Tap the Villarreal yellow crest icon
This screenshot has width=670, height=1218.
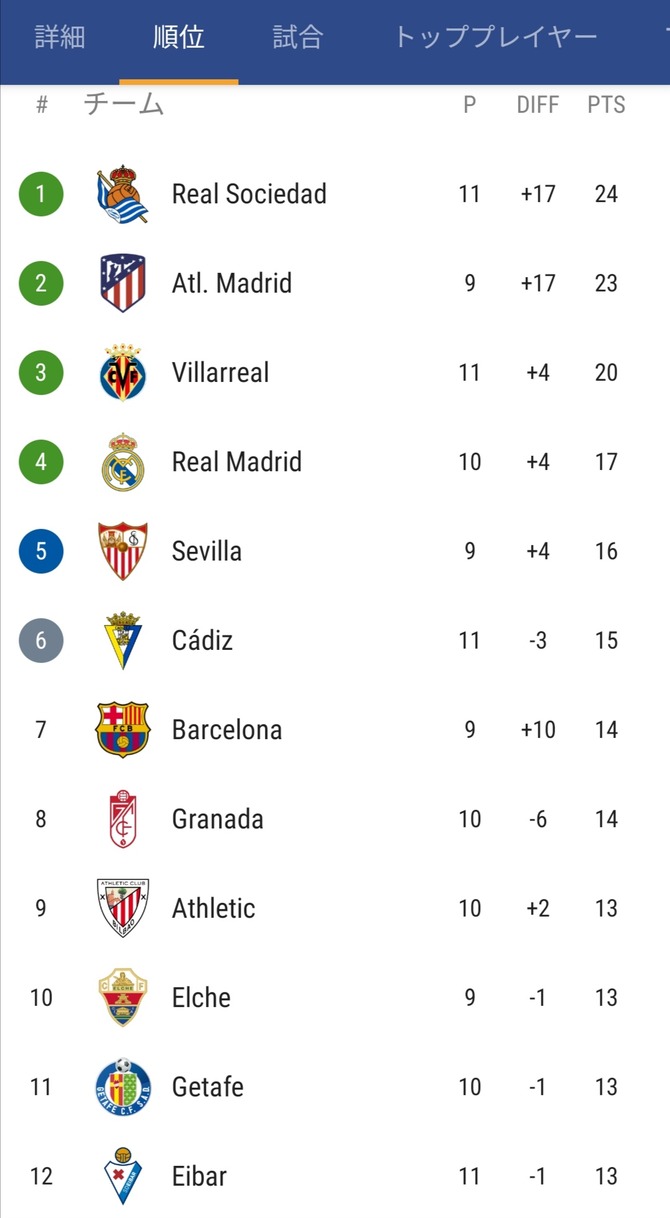(123, 372)
